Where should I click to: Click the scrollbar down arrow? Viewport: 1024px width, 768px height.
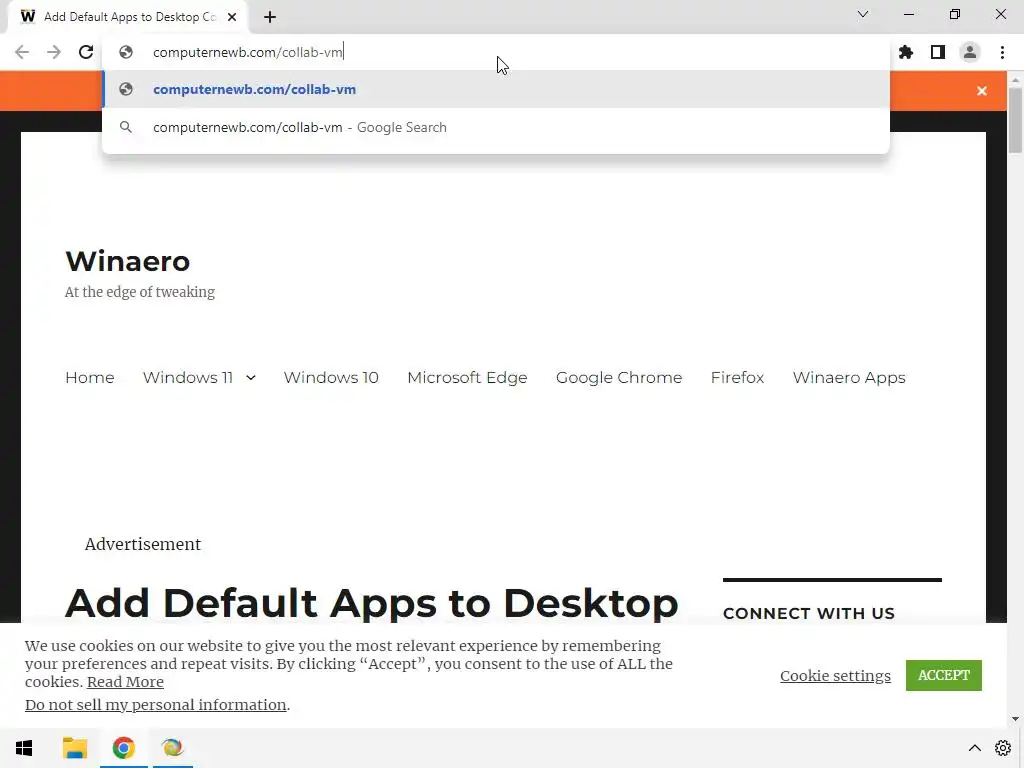coord(1015,719)
